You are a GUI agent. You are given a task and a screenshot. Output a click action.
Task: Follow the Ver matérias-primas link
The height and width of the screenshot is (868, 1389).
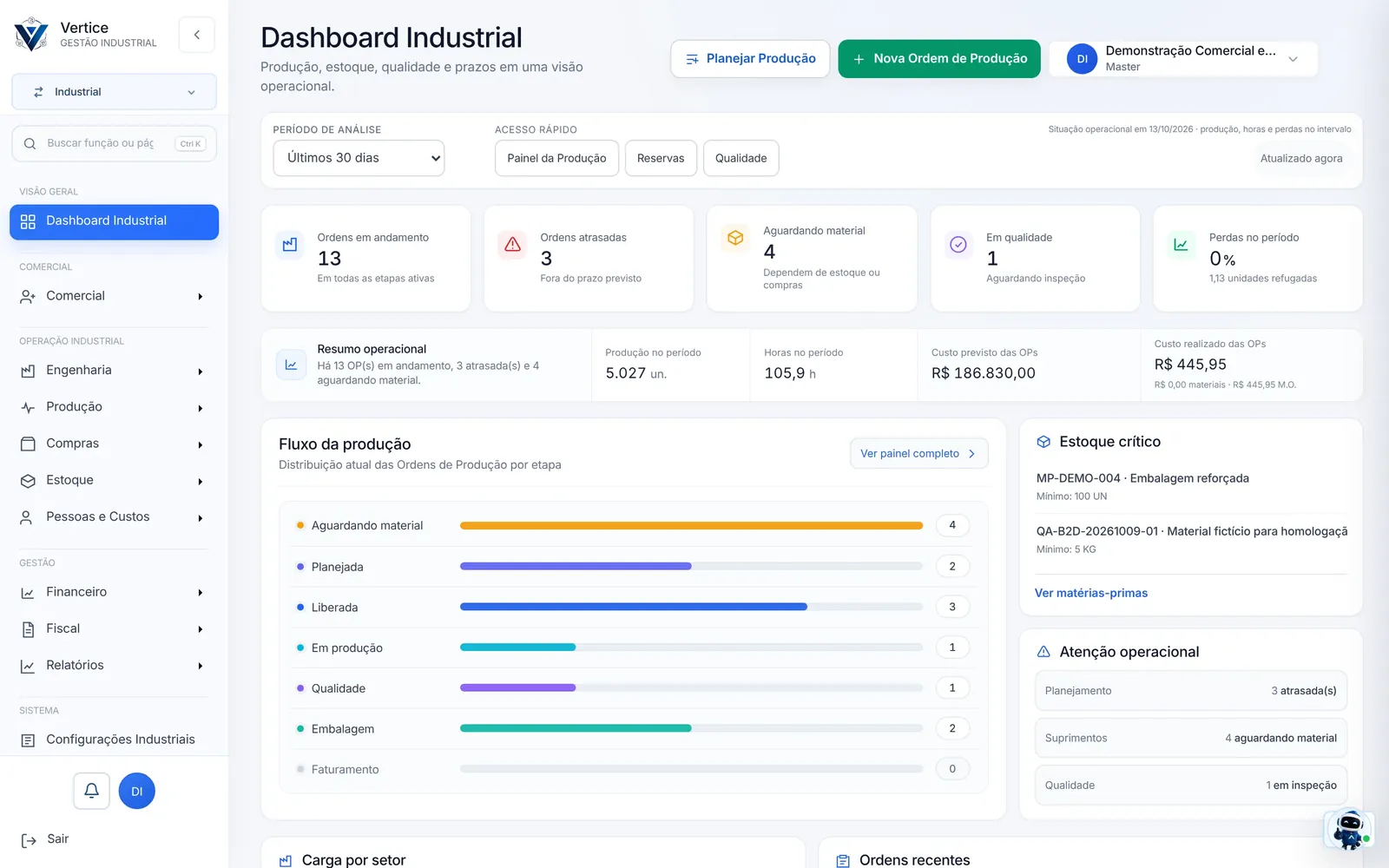[1090, 593]
